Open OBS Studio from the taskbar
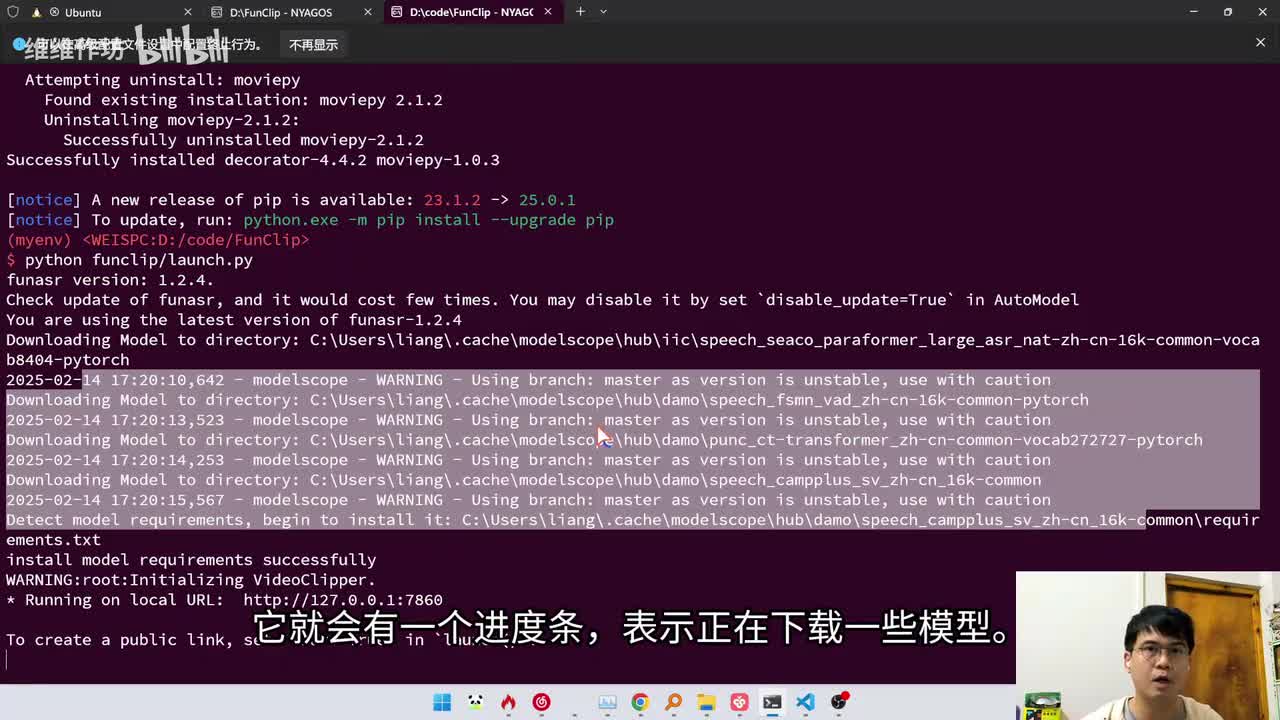Screen dimensions: 1280x720 (838, 702)
